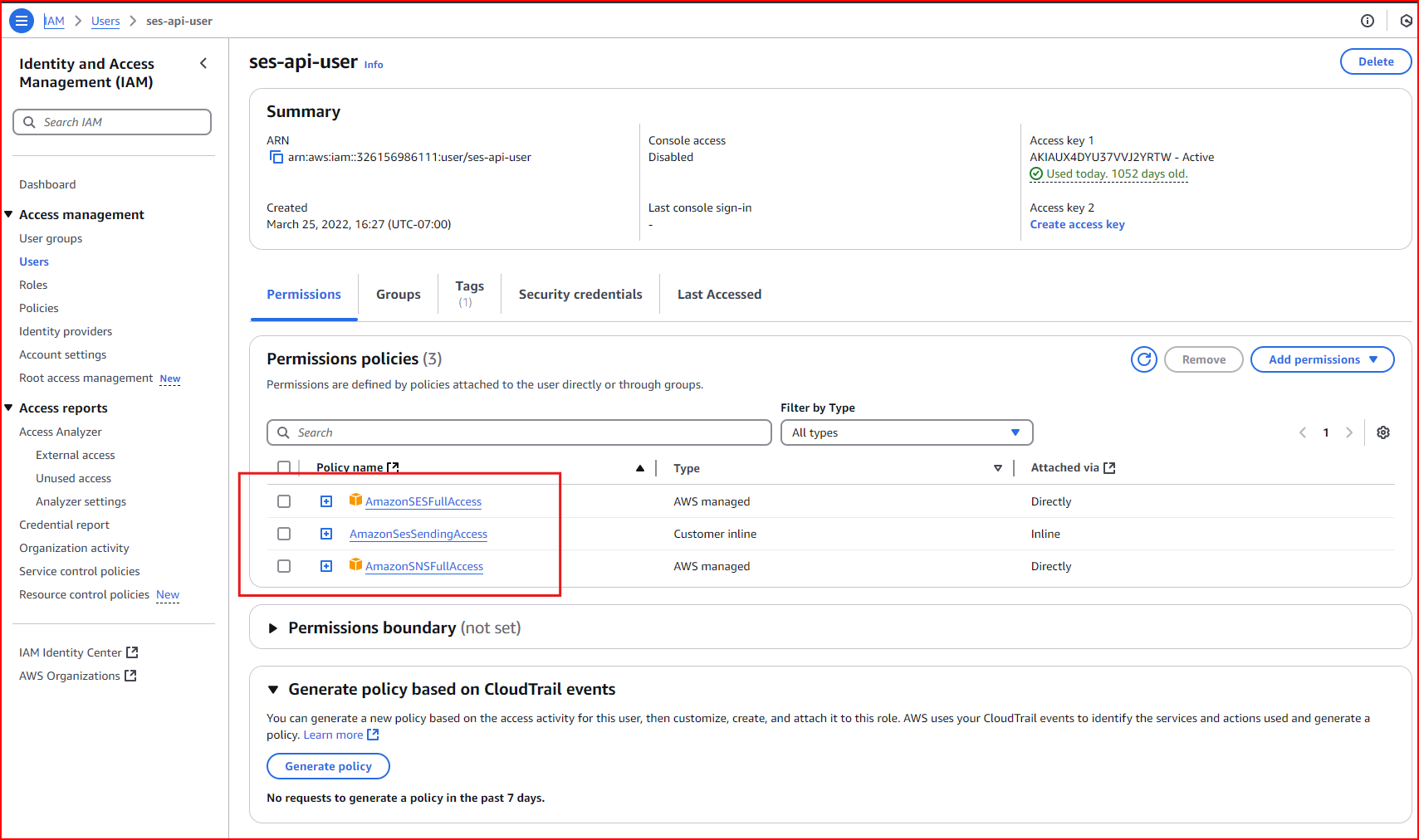Open Access Analyzer in sidebar
The height and width of the screenshot is (840, 1419).
[x=61, y=432]
